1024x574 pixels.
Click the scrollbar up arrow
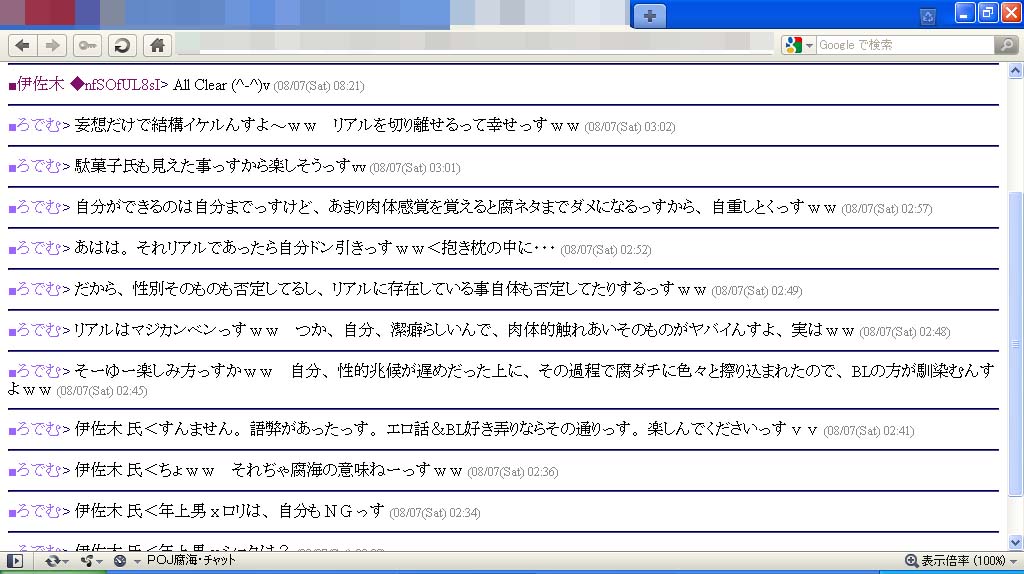(1016, 71)
